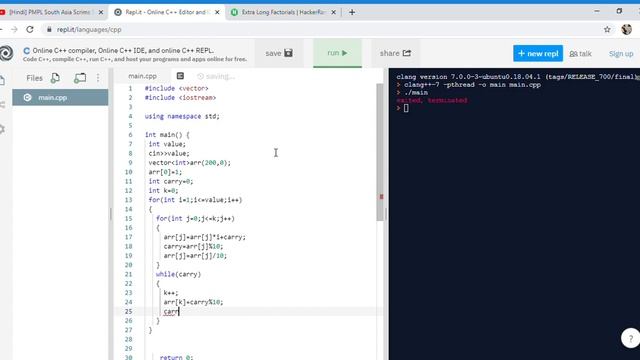Close the Repl.it browser tab
This screenshot has width=640, height=360.
pos(217,12)
